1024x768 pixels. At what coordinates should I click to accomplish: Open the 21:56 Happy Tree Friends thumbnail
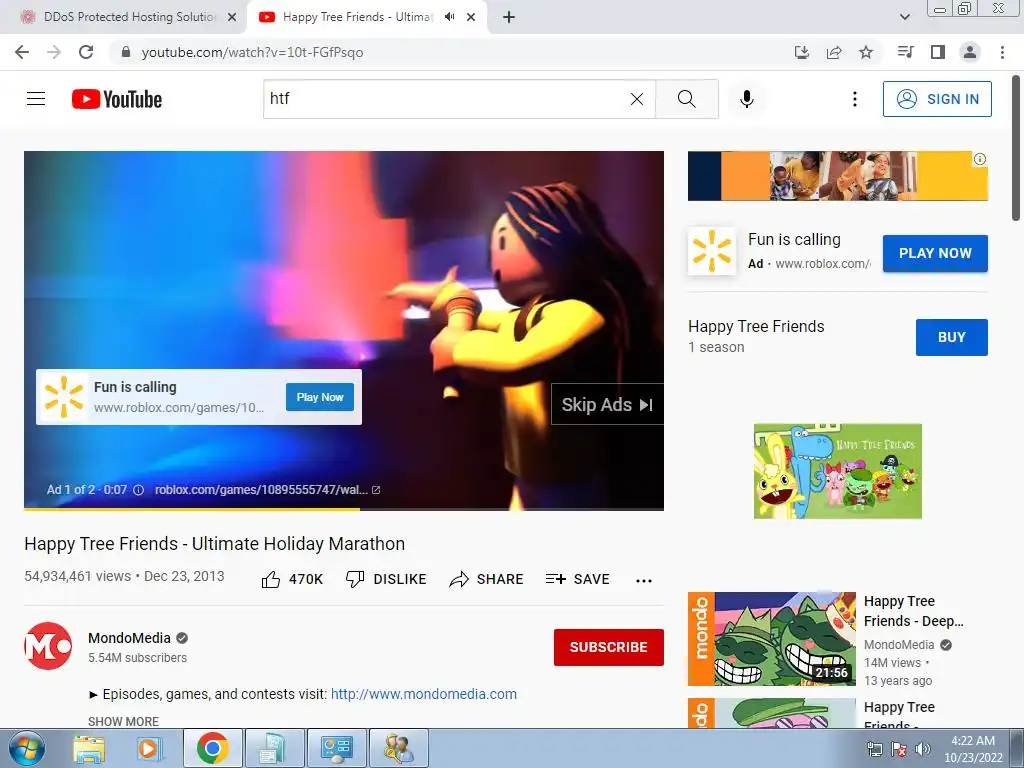(x=772, y=639)
